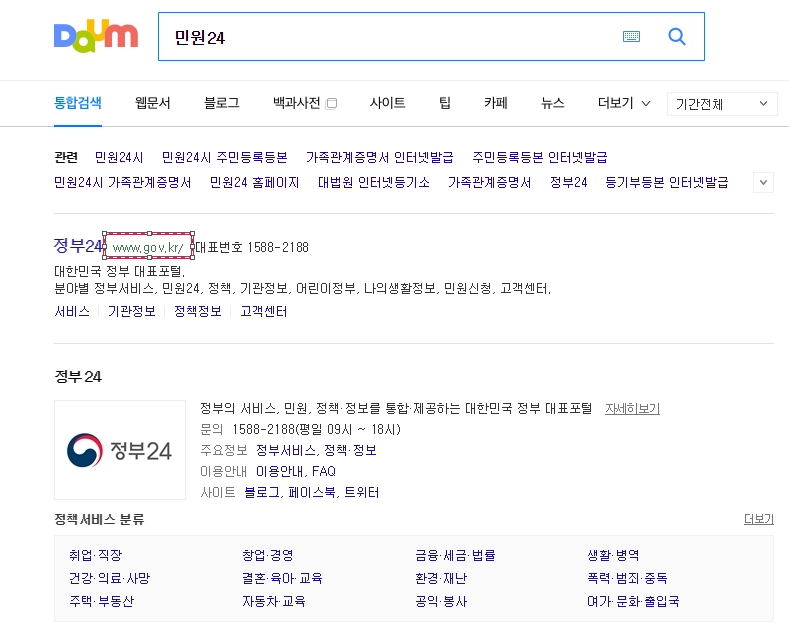Image resolution: width=789 pixels, height=634 pixels.
Task: Click related keyword 민원24시 가족관계증명서
Action: (x=122, y=182)
